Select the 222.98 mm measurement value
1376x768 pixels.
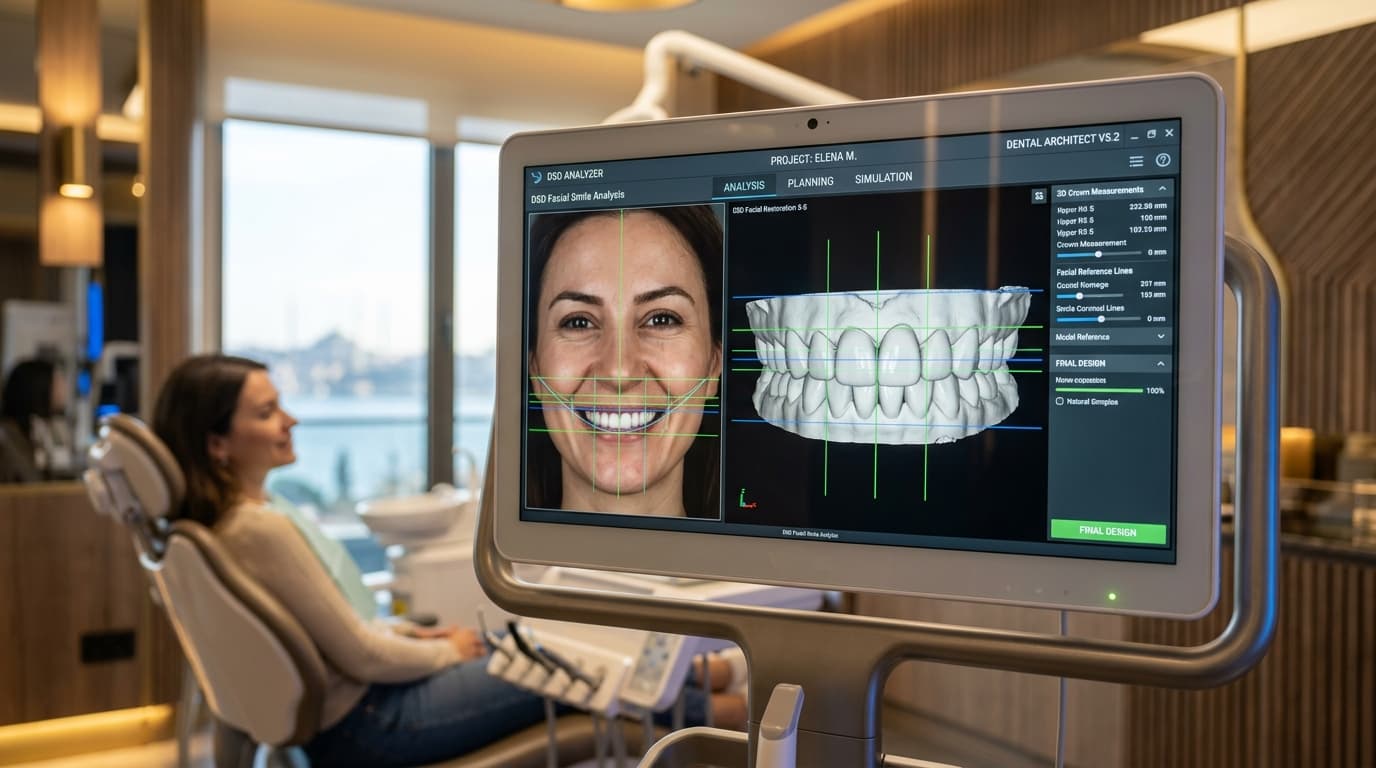tap(1148, 206)
